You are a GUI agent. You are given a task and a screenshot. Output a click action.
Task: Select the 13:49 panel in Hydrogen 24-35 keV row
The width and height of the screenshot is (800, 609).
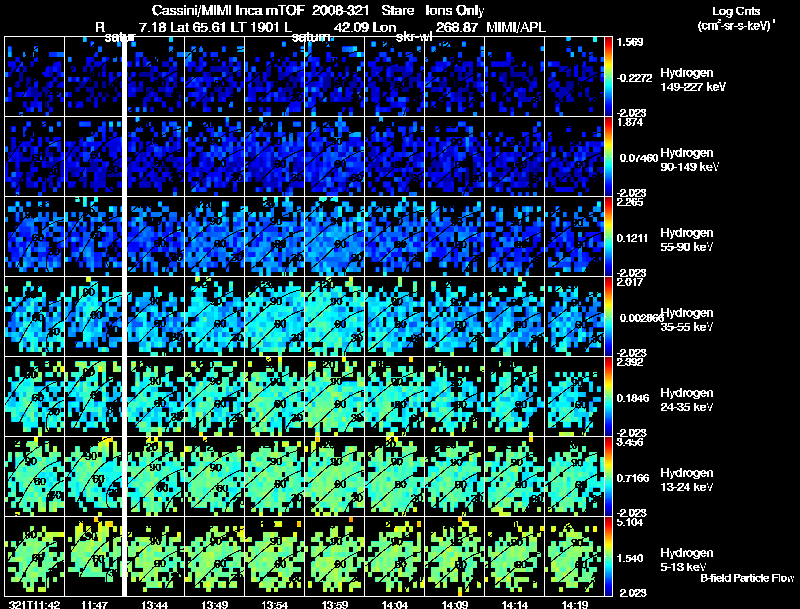(214, 397)
